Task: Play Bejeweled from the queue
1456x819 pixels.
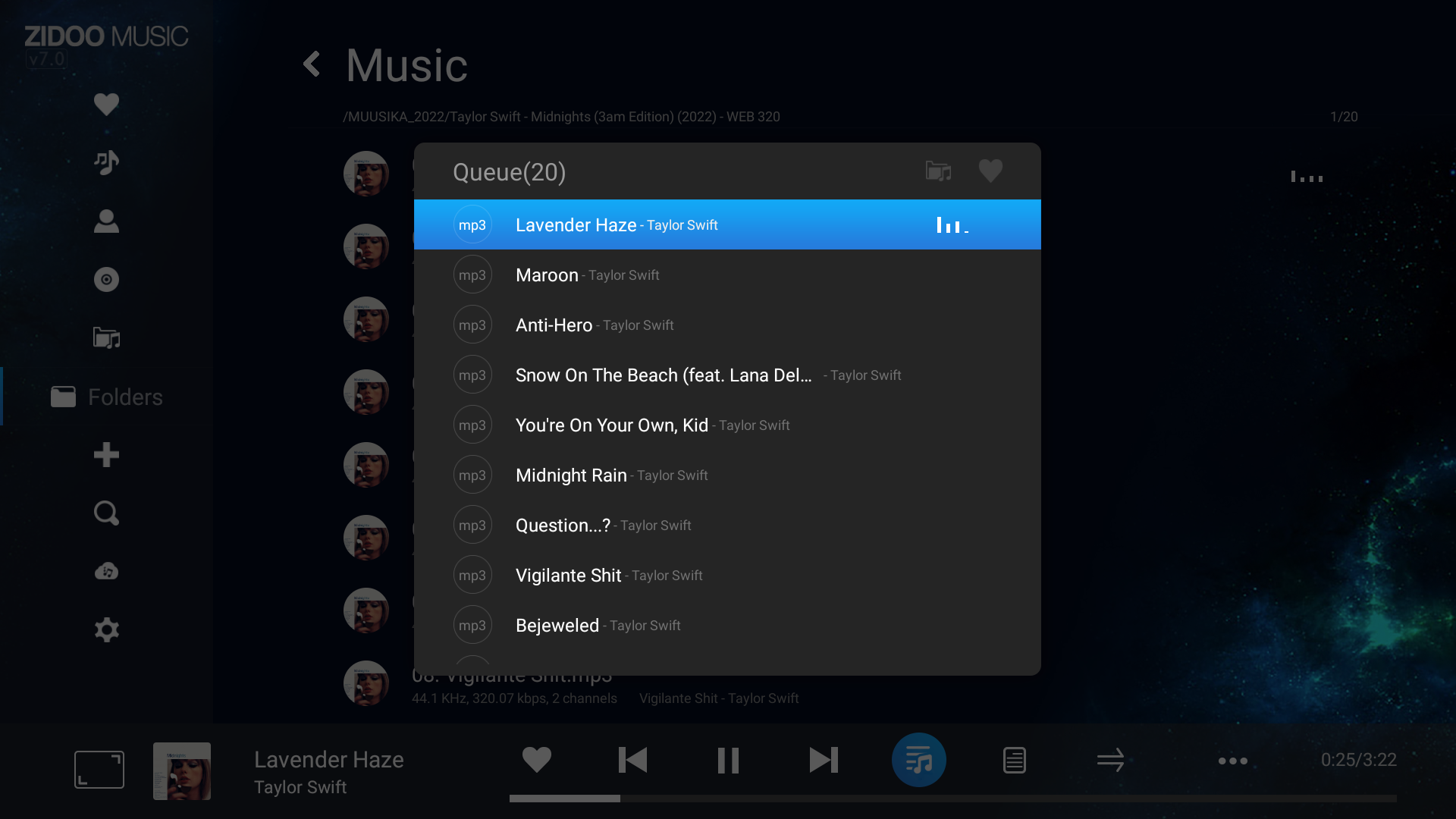Action: 727,625
